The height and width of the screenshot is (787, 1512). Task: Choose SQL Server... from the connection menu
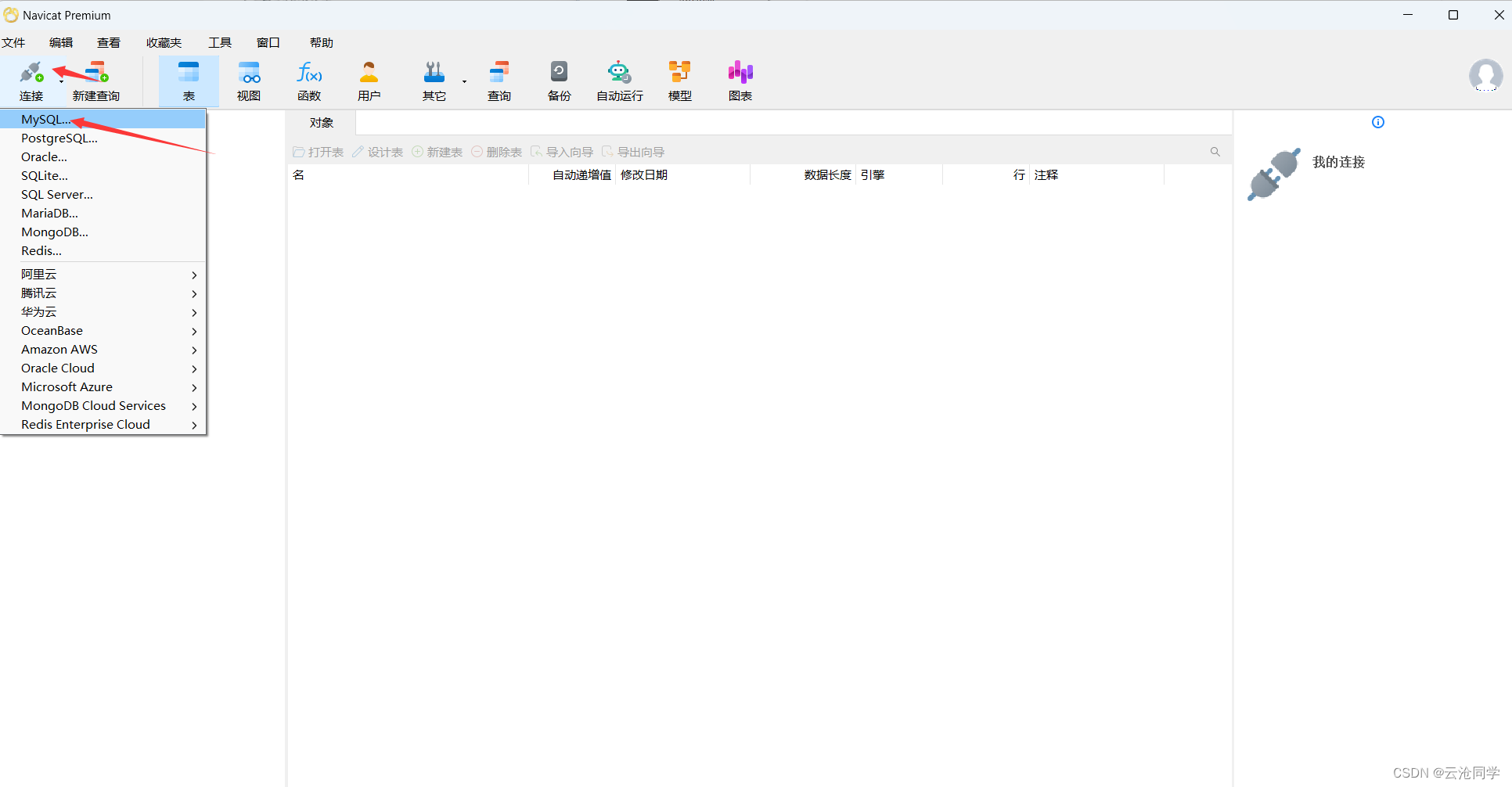click(103, 195)
